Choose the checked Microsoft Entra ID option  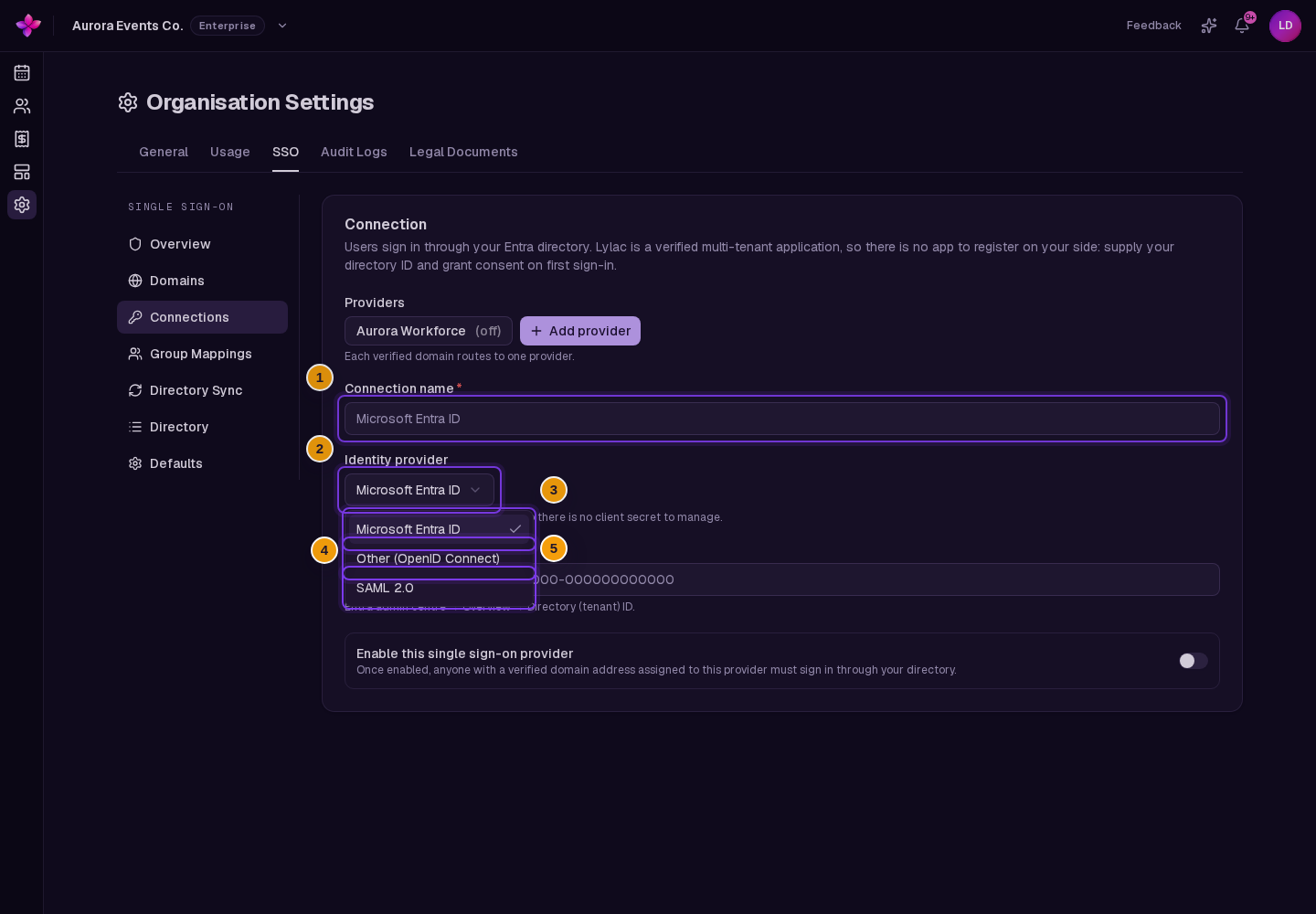pos(439,529)
